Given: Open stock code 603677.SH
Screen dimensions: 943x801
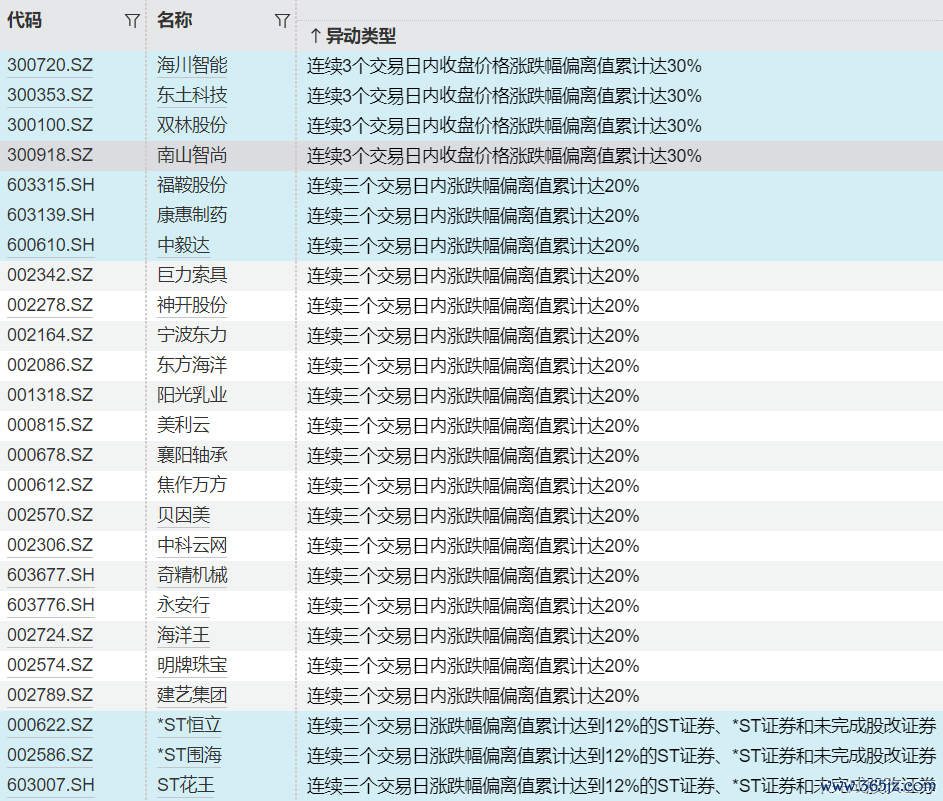Looking at the screenshot, I should point(51,575).
